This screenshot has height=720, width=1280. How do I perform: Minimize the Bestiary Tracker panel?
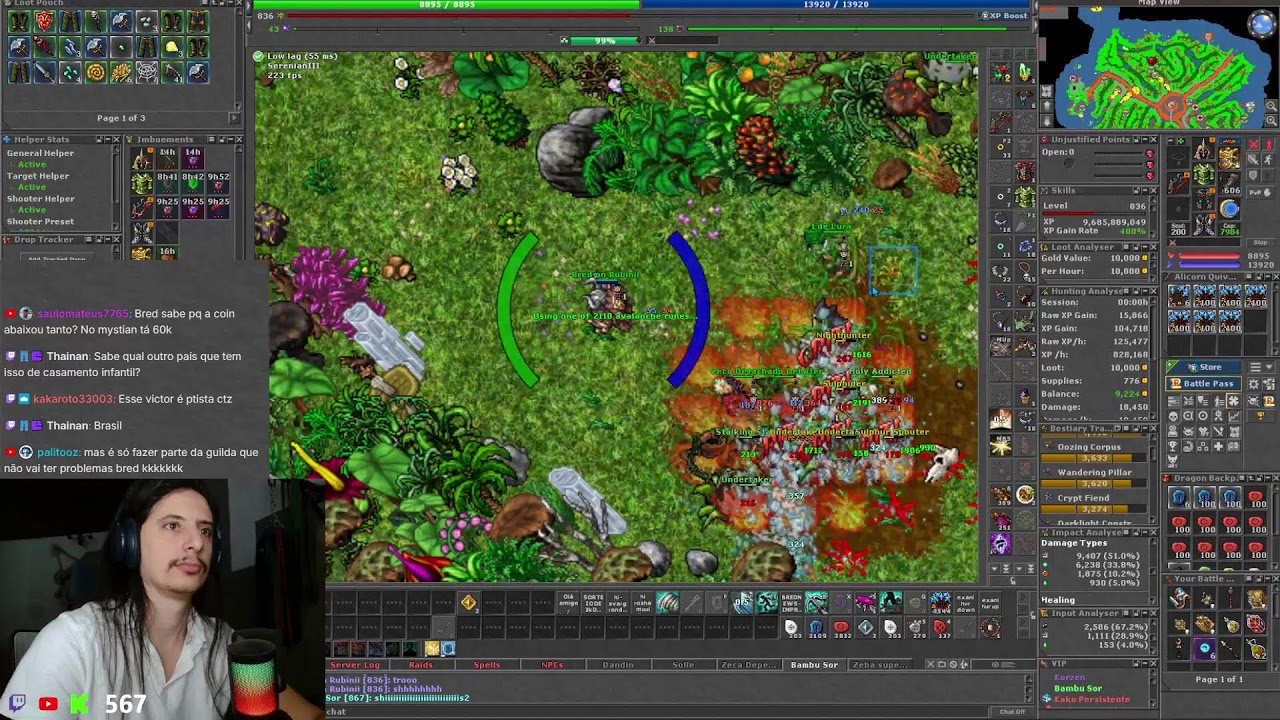pyautogui.click(x=1143, y=429)
